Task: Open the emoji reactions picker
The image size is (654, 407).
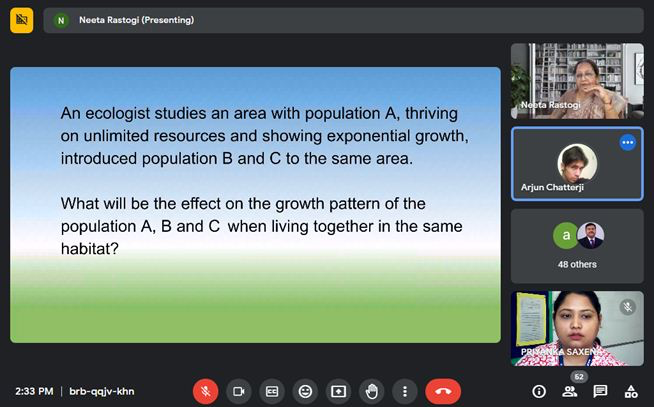Action: 305,391
